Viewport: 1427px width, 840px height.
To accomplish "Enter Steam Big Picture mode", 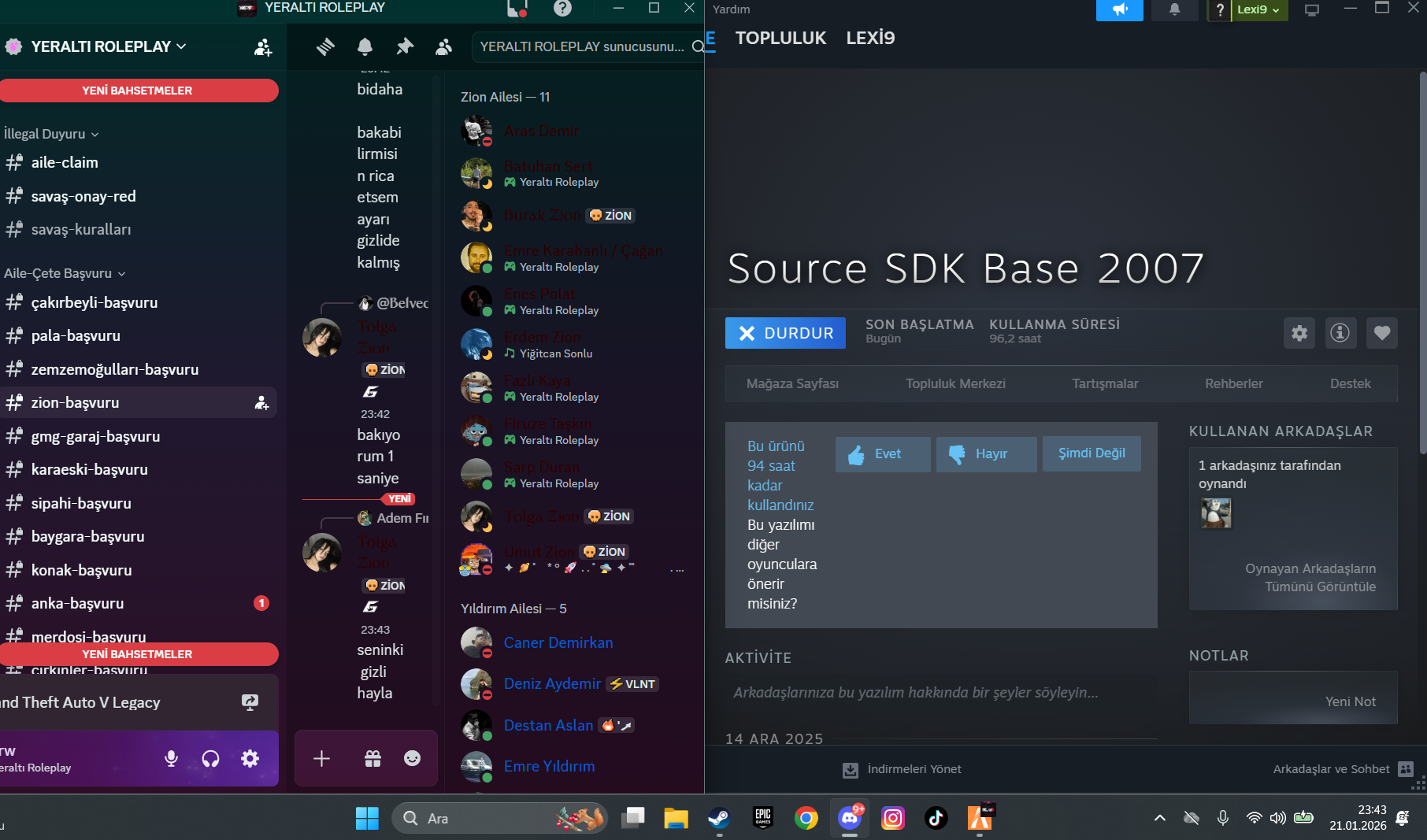I will tap(1312, 9).
